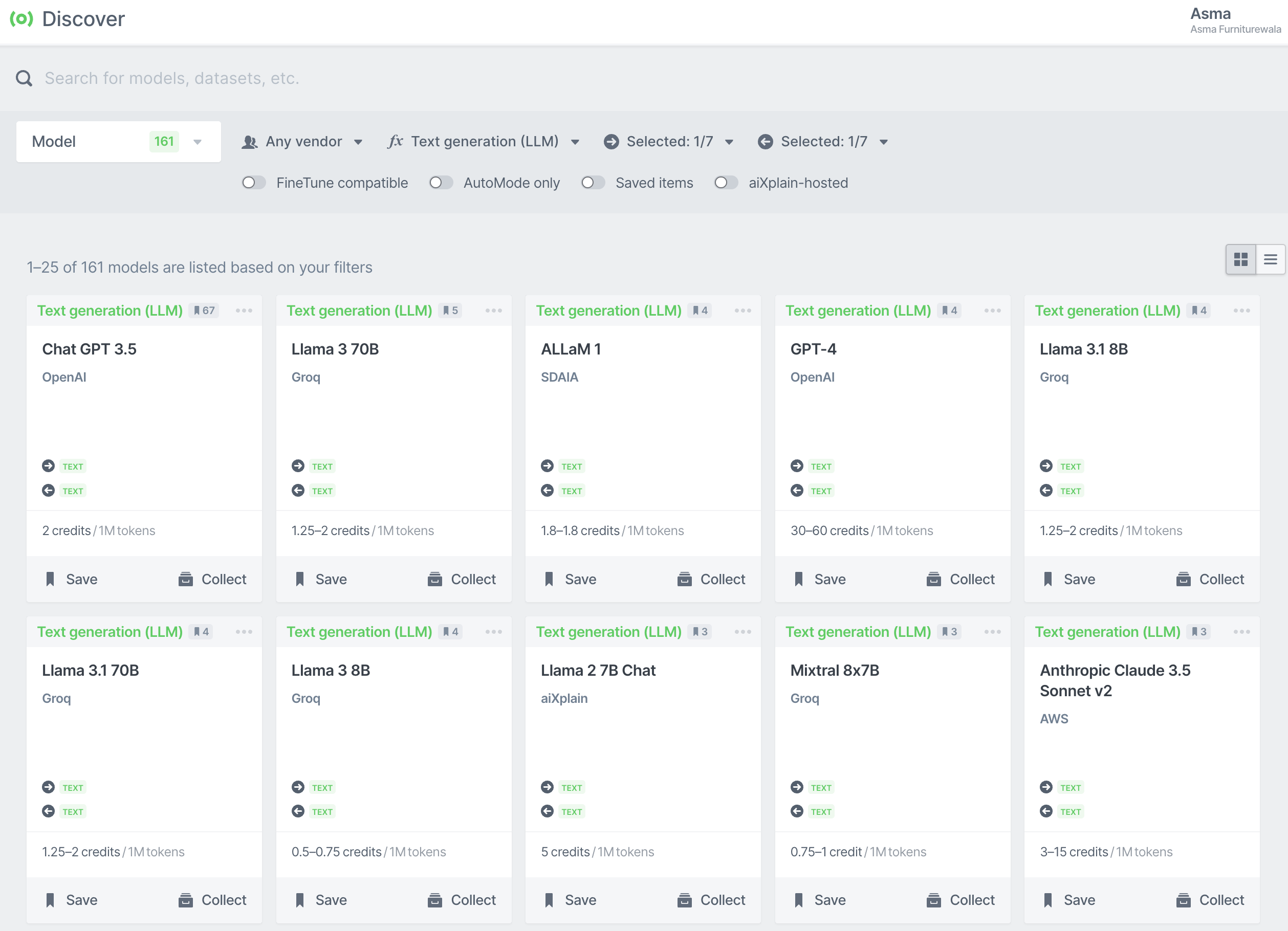
Task: Switch to grid view icon
Action: point(1241,259)
